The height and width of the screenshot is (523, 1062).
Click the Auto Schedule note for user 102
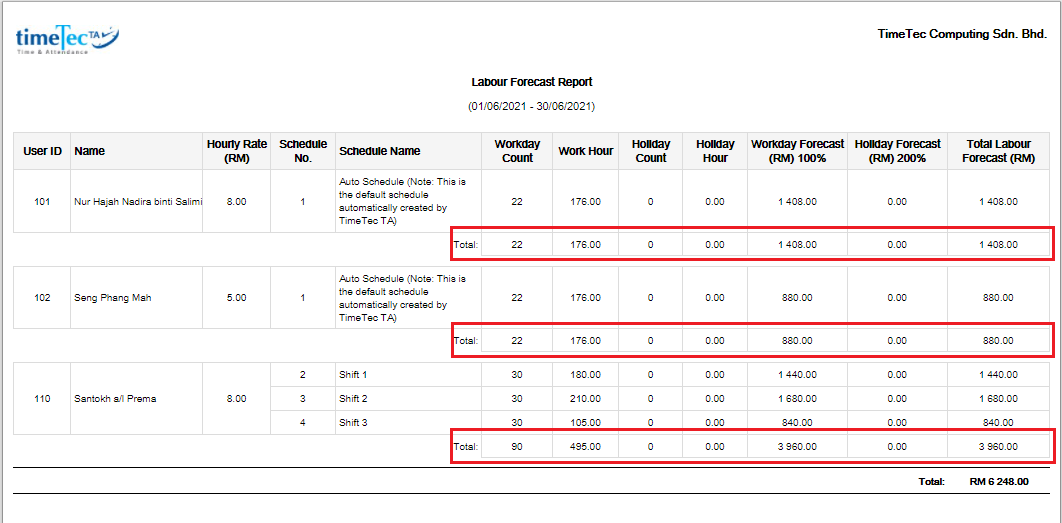tap(401, 297)
